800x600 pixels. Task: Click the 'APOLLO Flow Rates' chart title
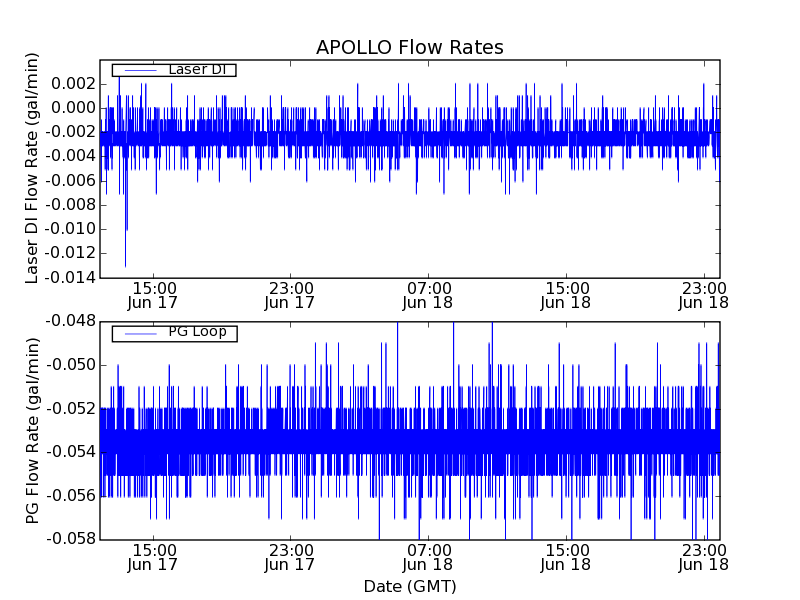tap(410, 47)
